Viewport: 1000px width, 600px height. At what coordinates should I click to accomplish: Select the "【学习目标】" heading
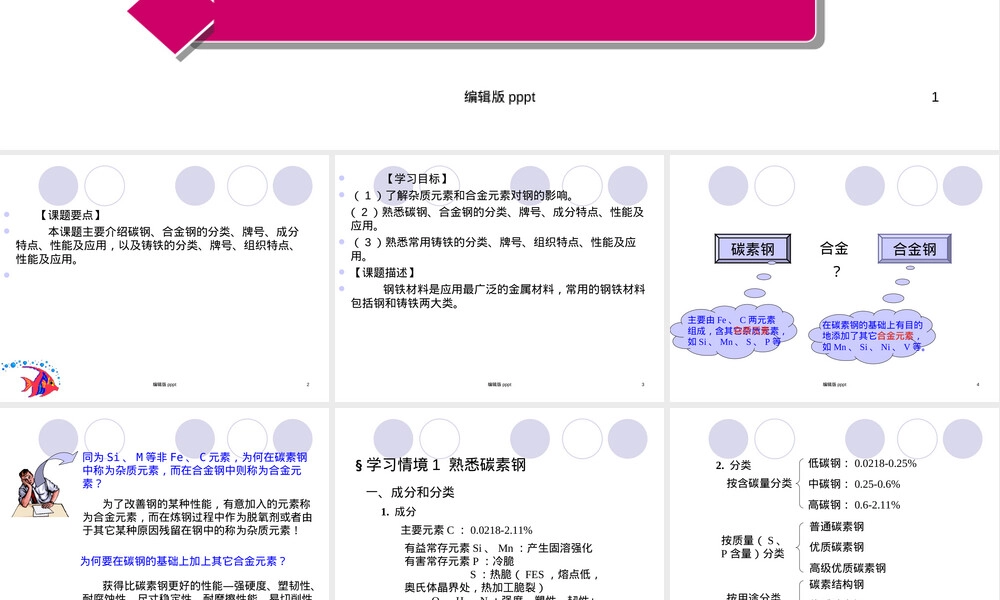click(x=418, y=179)
